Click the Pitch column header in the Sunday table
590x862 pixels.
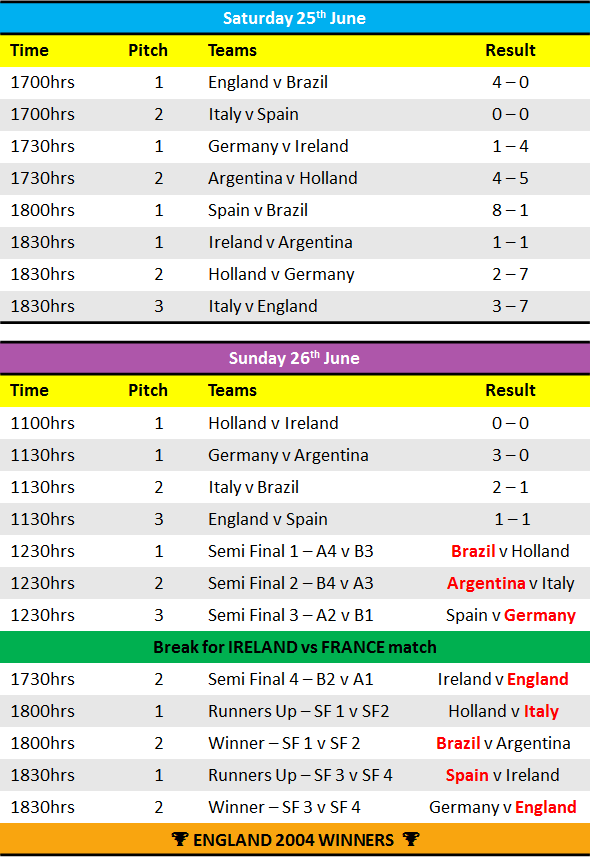148,390
